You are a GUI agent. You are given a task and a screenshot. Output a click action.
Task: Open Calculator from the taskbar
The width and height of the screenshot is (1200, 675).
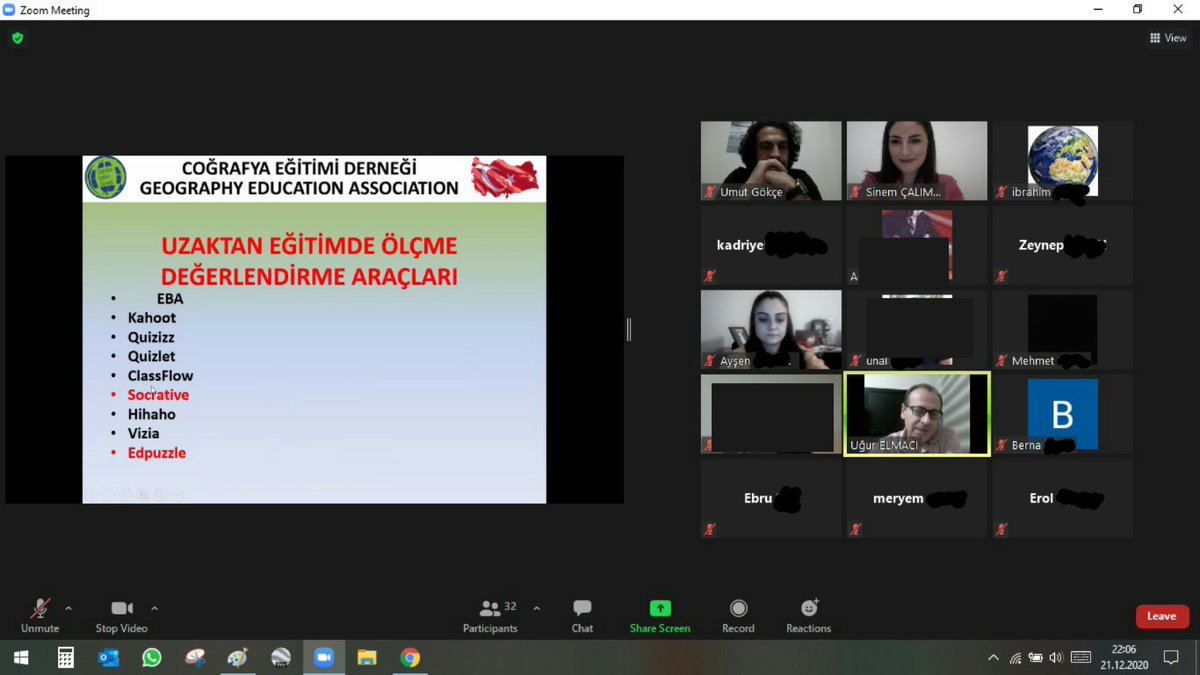65,658
